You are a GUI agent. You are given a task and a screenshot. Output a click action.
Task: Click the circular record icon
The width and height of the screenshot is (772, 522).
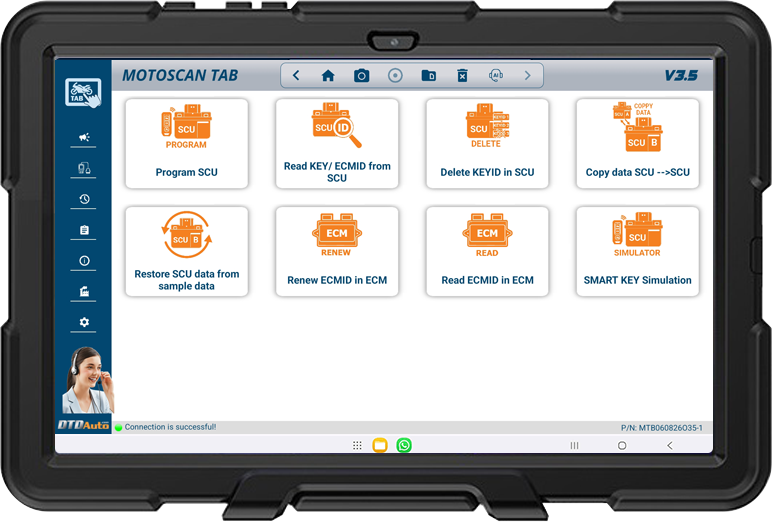click(395, 75)
